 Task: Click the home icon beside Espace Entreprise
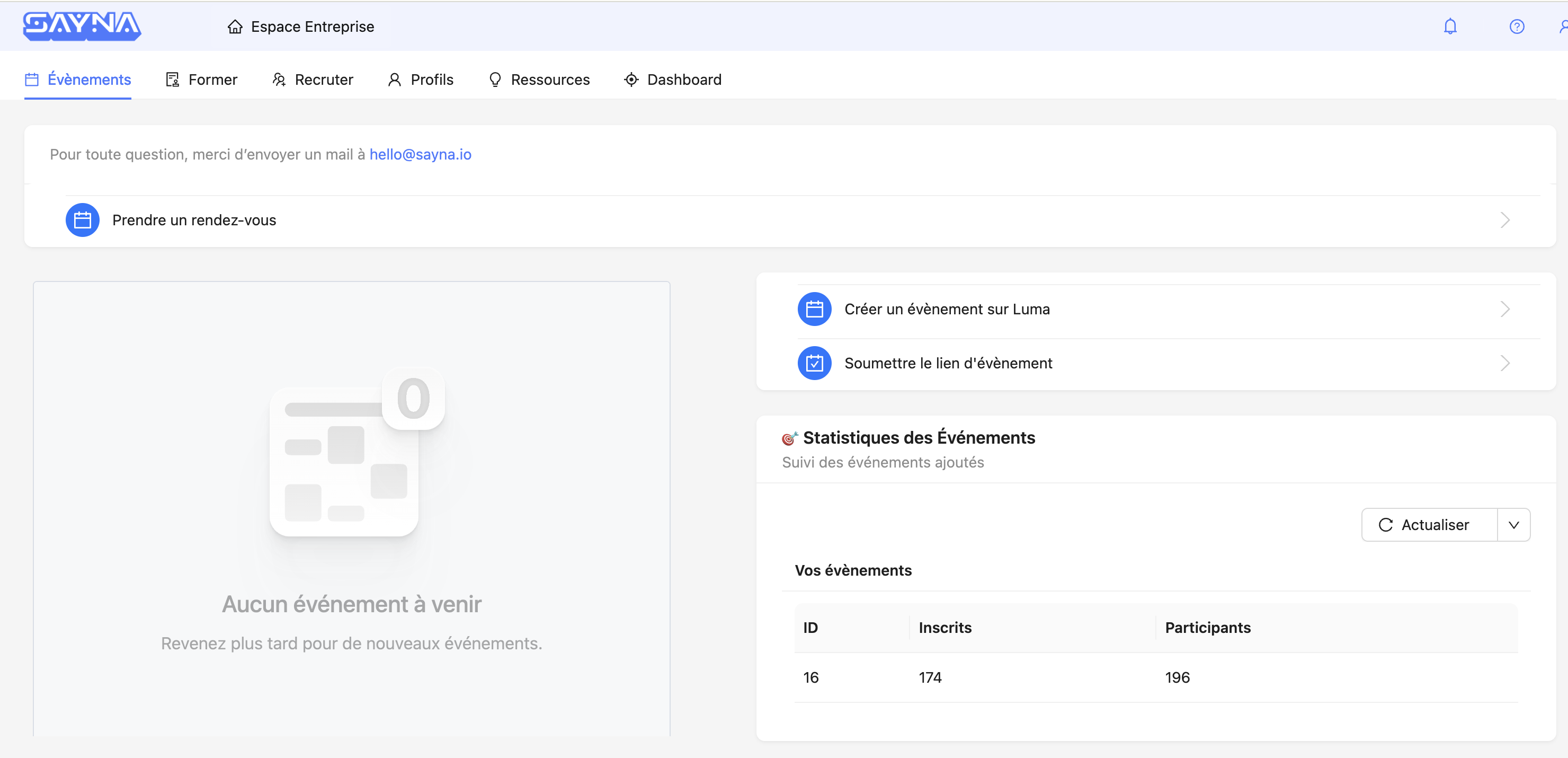[x=235, y=27]
